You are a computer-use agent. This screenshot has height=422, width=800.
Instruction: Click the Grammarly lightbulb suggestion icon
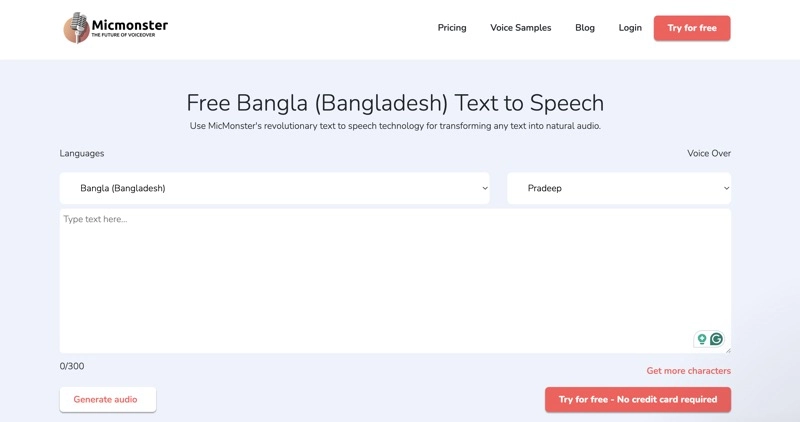(x=702, y=339)
